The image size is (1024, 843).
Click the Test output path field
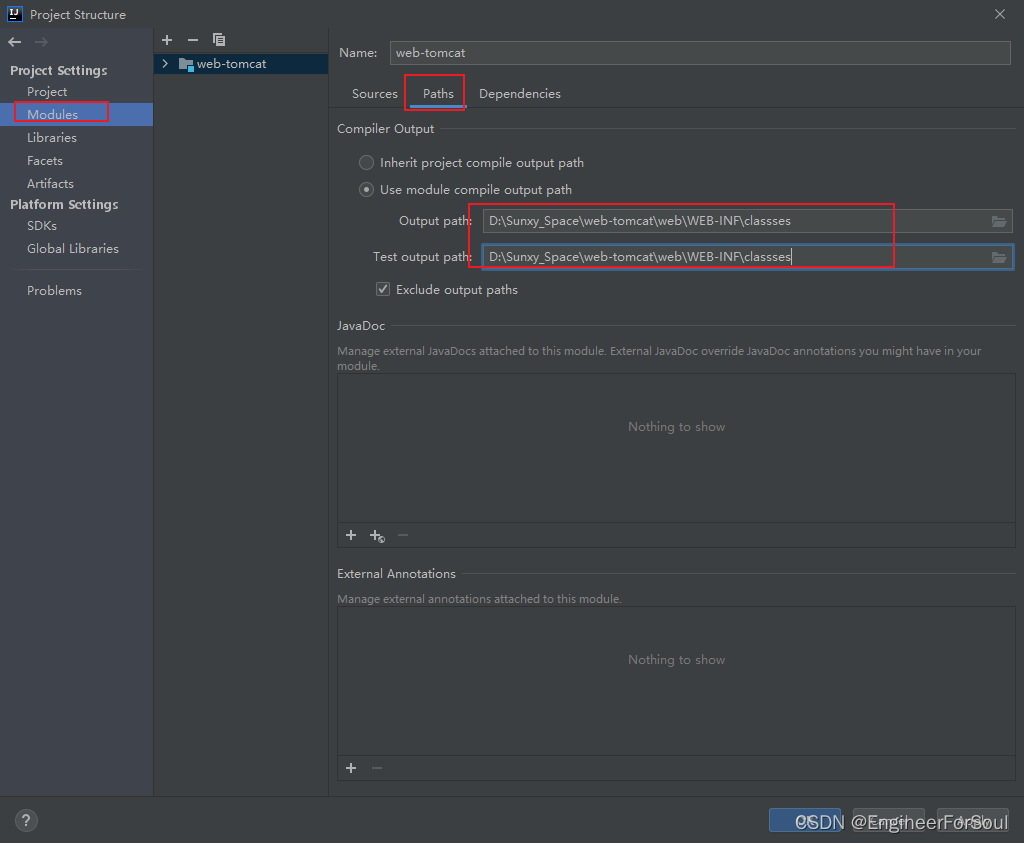tap(748, 257)
